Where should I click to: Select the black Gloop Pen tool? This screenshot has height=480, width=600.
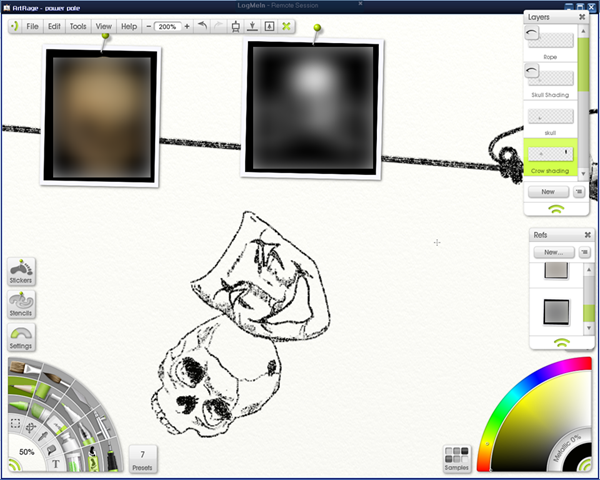112,457
